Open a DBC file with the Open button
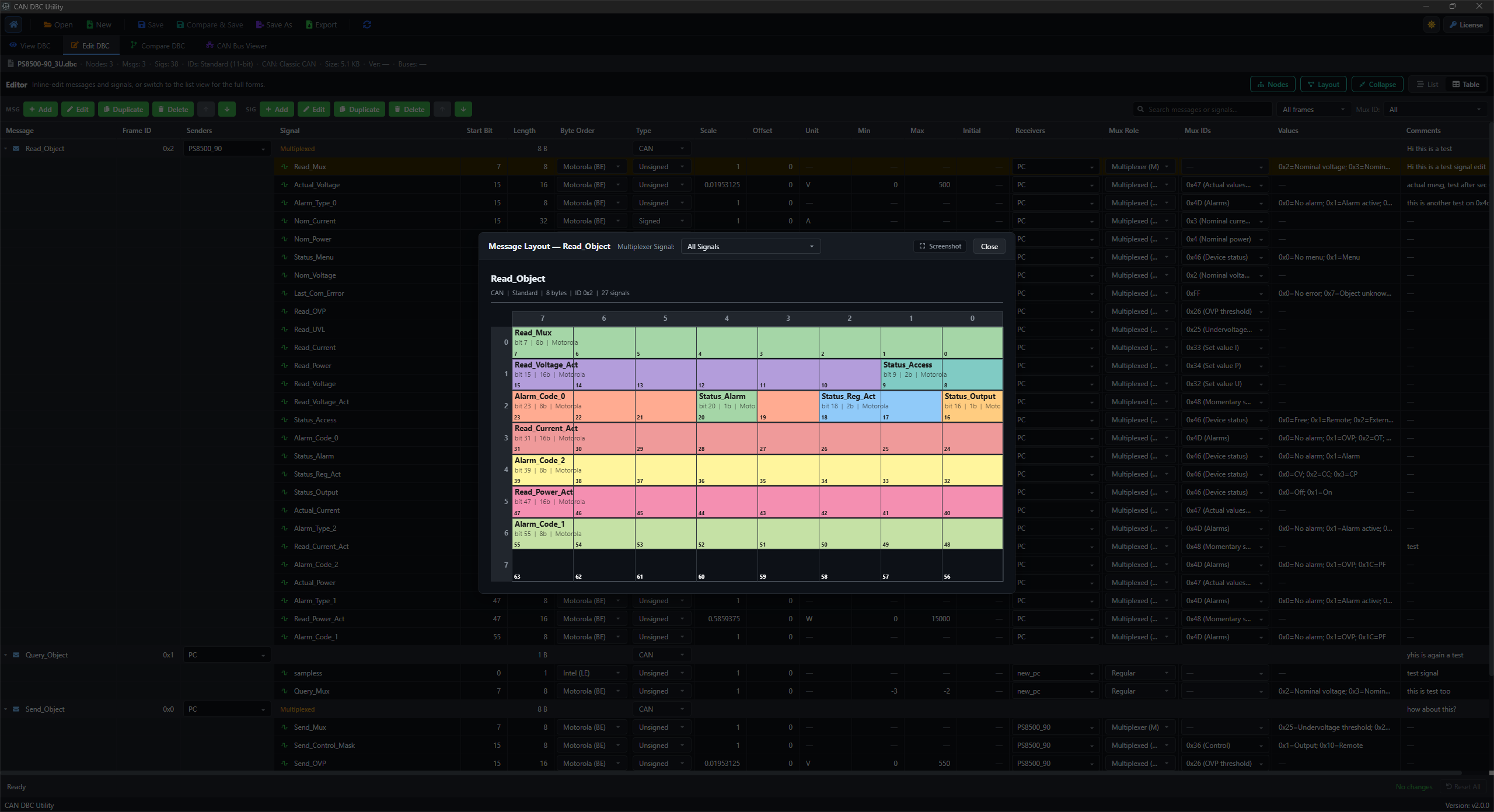The image size is (1494, 812). click(58, 24)
